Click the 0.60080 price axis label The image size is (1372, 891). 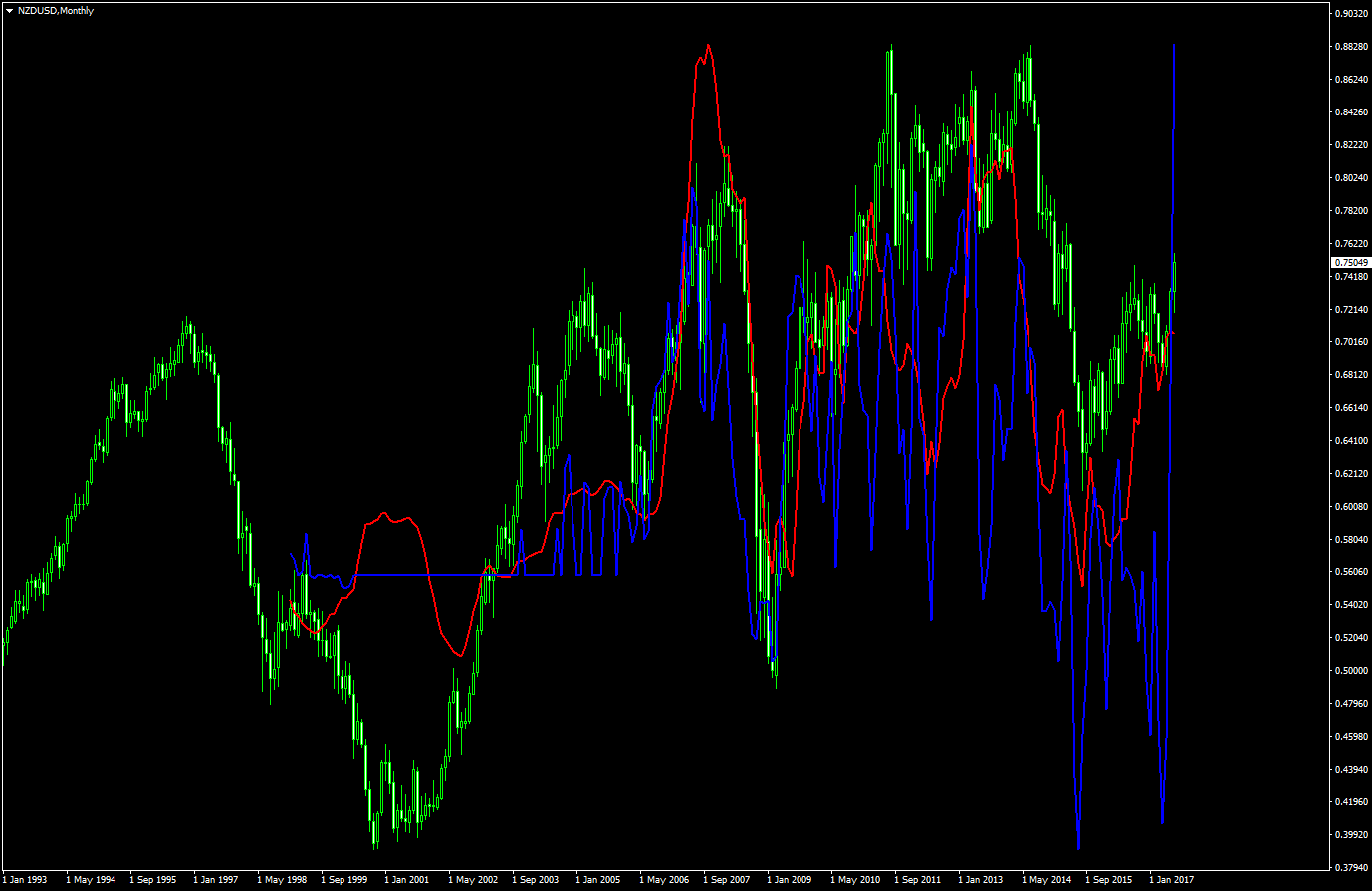[x=1351, y=507]
